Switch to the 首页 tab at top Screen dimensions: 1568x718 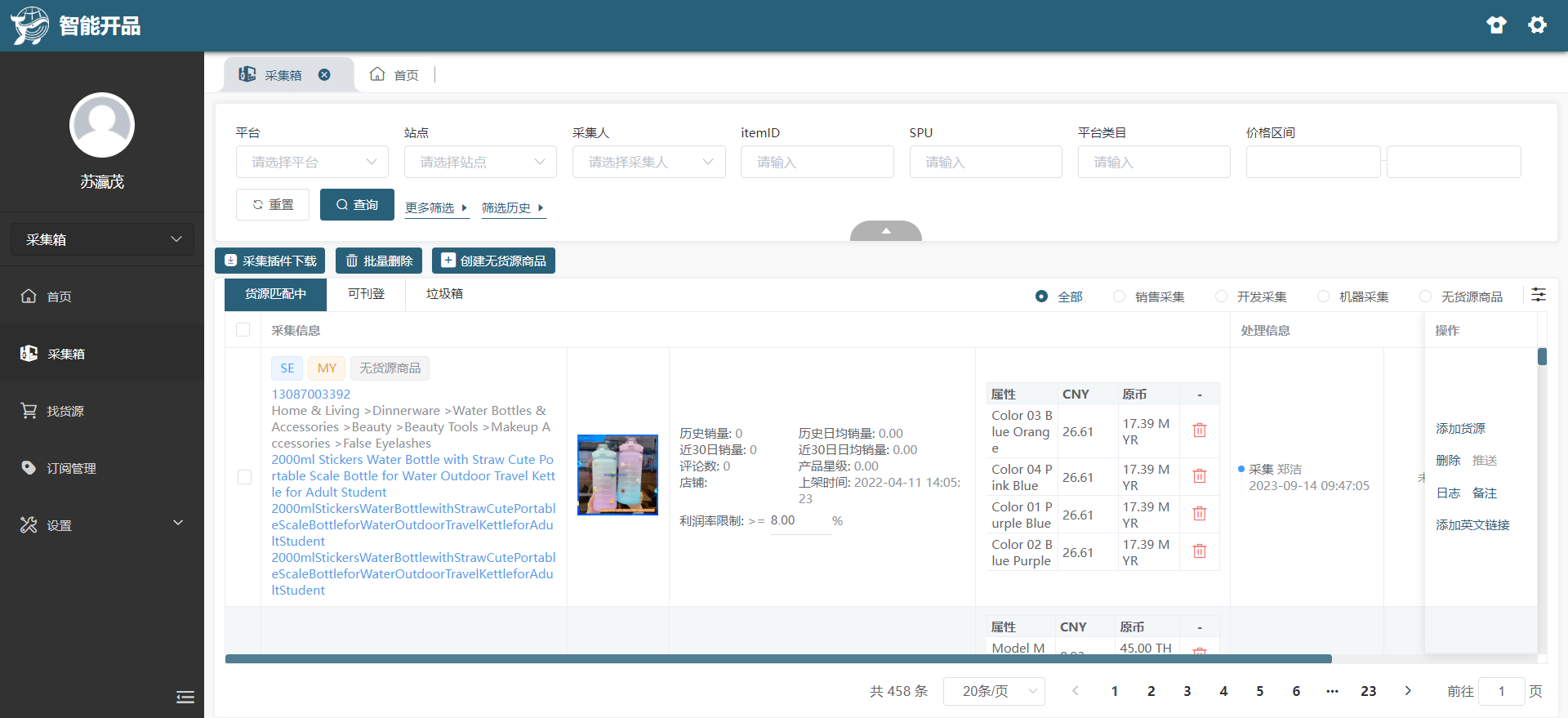[394, 74]
